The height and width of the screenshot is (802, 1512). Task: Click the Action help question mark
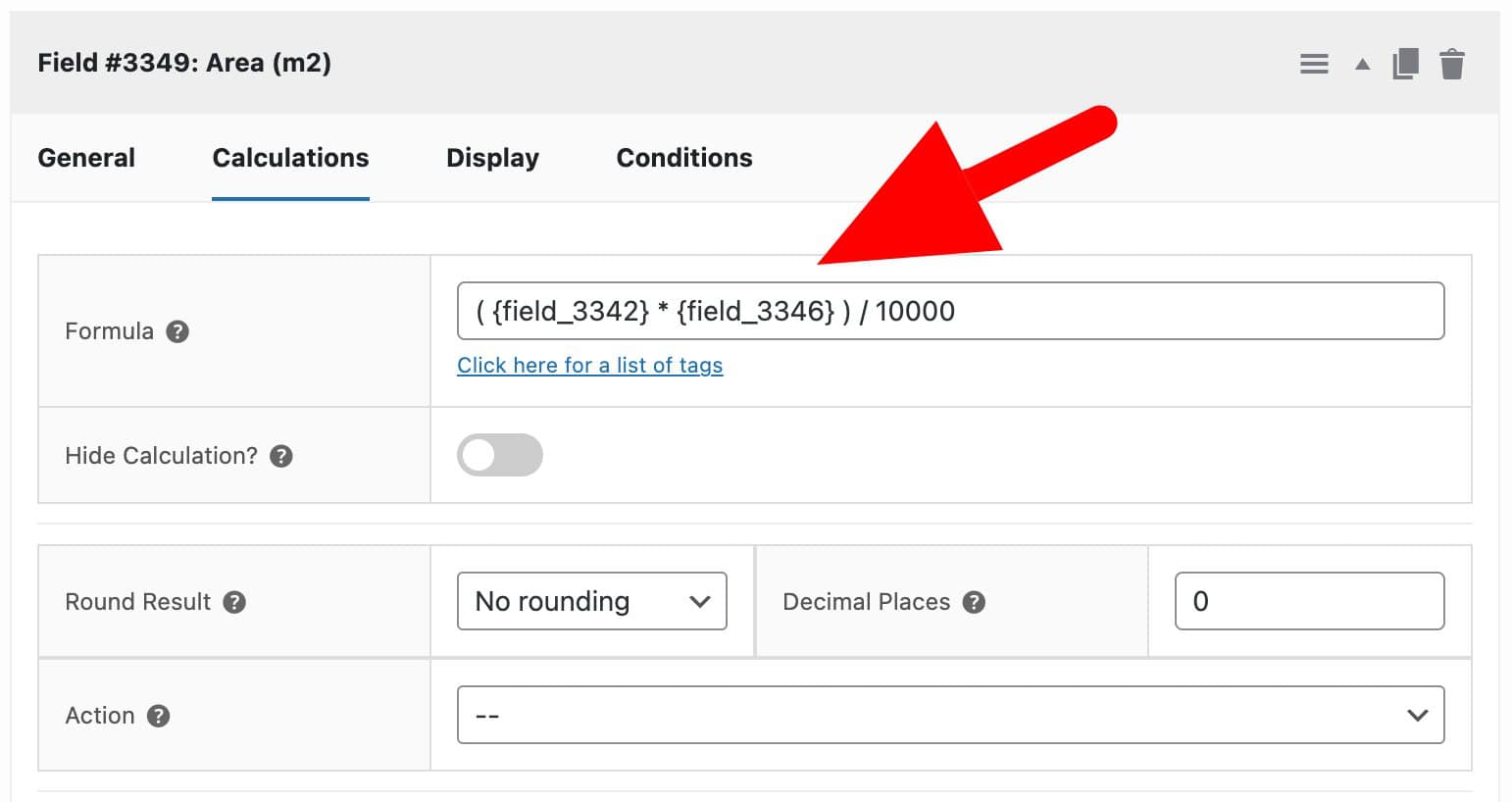pos(159,716)
